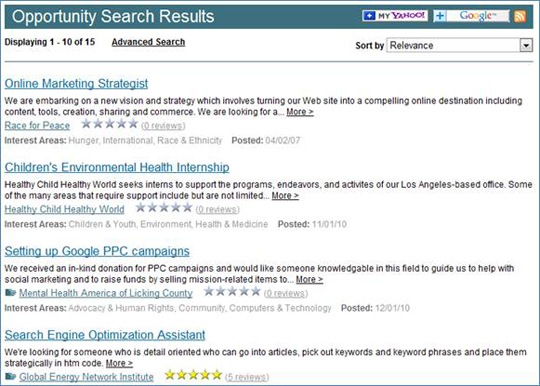Click flag icon beside Mental Health America
Viewport: 540px width, 386px height.
click(11, 293)
